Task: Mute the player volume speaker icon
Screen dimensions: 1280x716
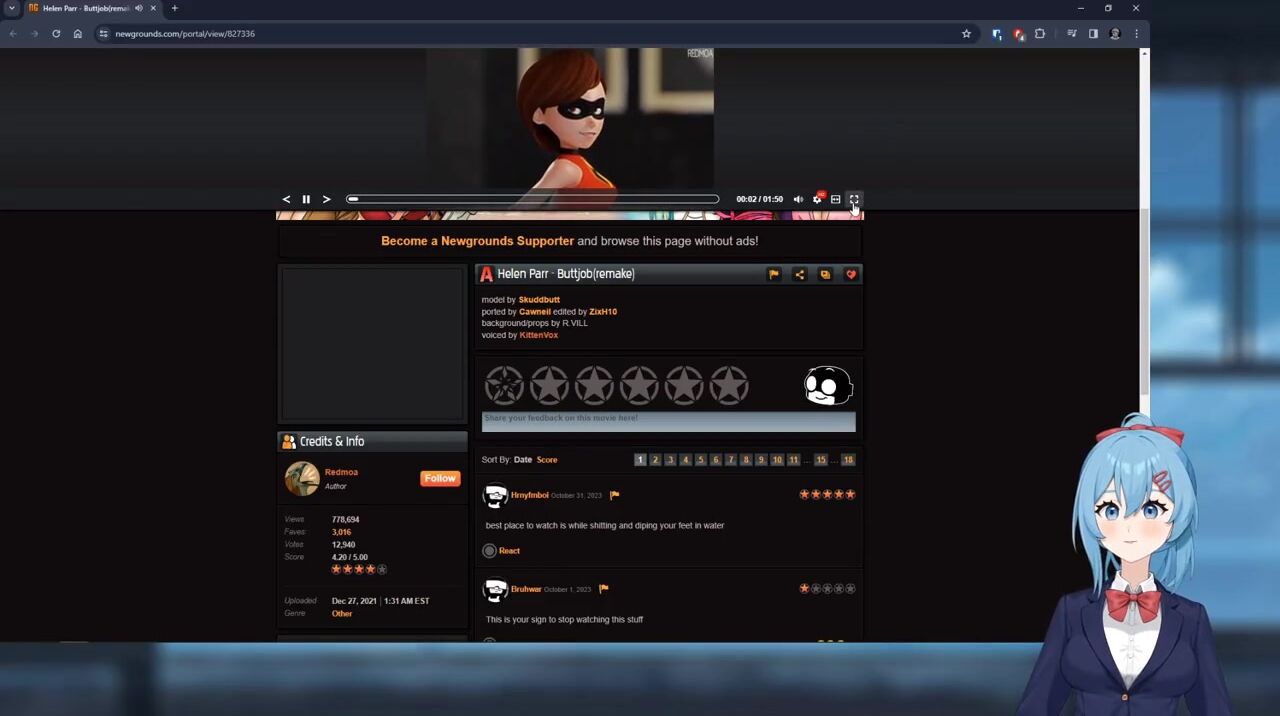Action: coord(798,199)
